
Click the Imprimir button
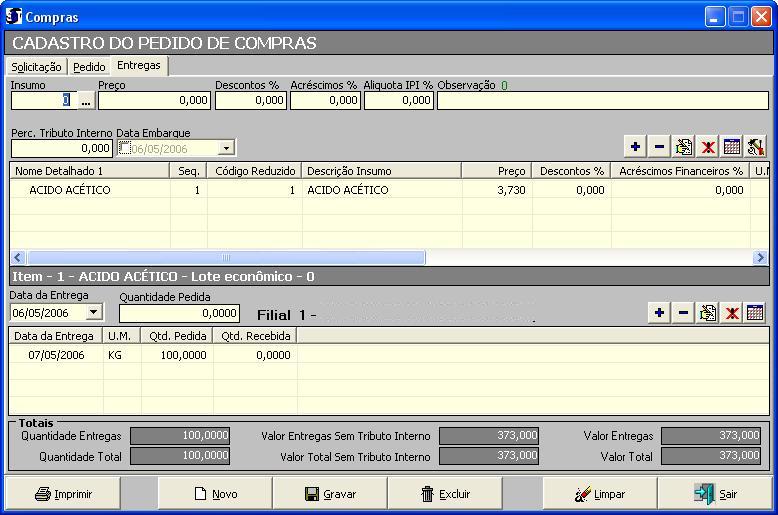pyautogui.click(x=63, y=494)
